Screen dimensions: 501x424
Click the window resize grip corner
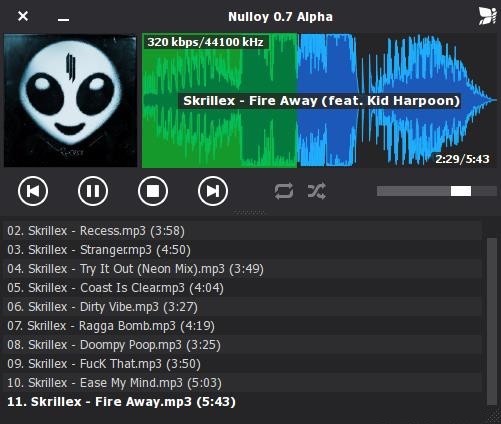493,417
